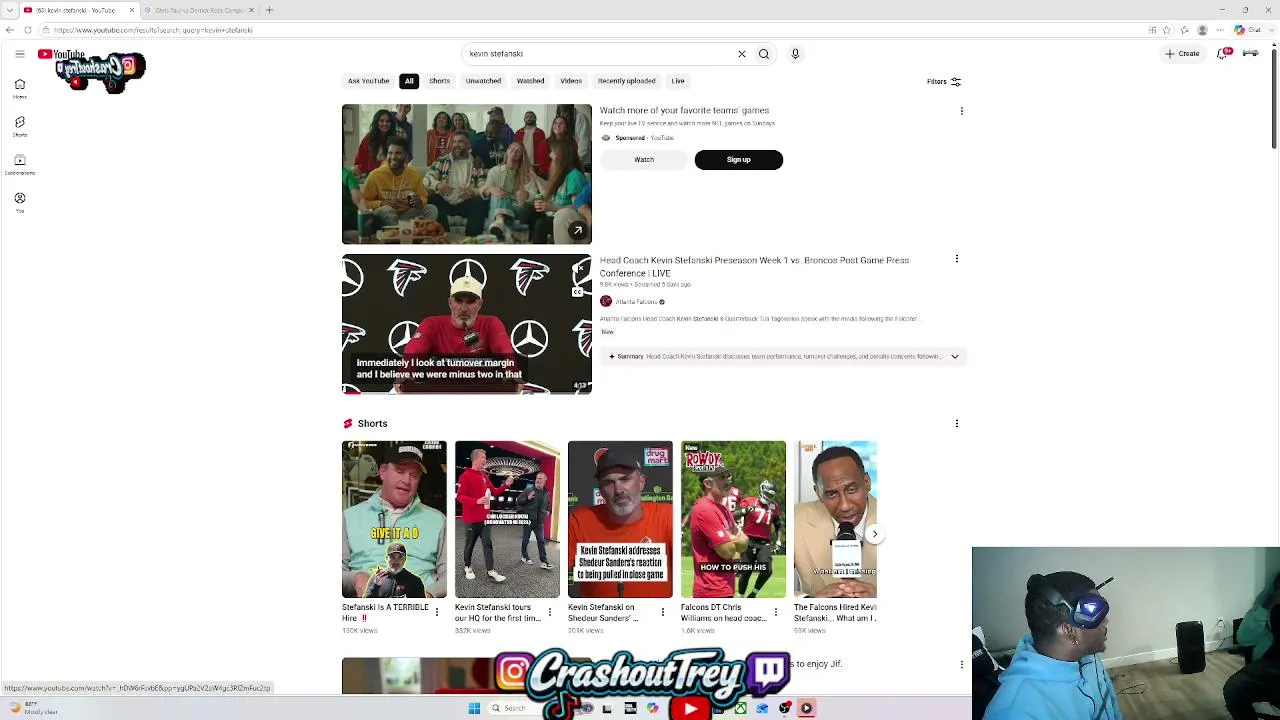This screenshot has height=720, width=1280.
Task: Open the YouTube account avatar menu
Action: 1250,54
